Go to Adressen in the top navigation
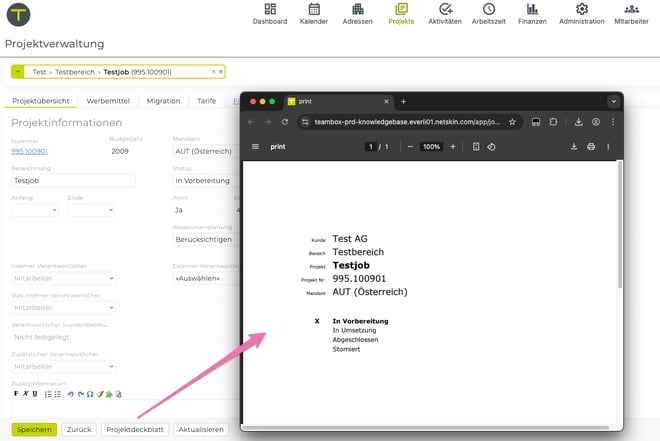660x441 pixels. 357,14
